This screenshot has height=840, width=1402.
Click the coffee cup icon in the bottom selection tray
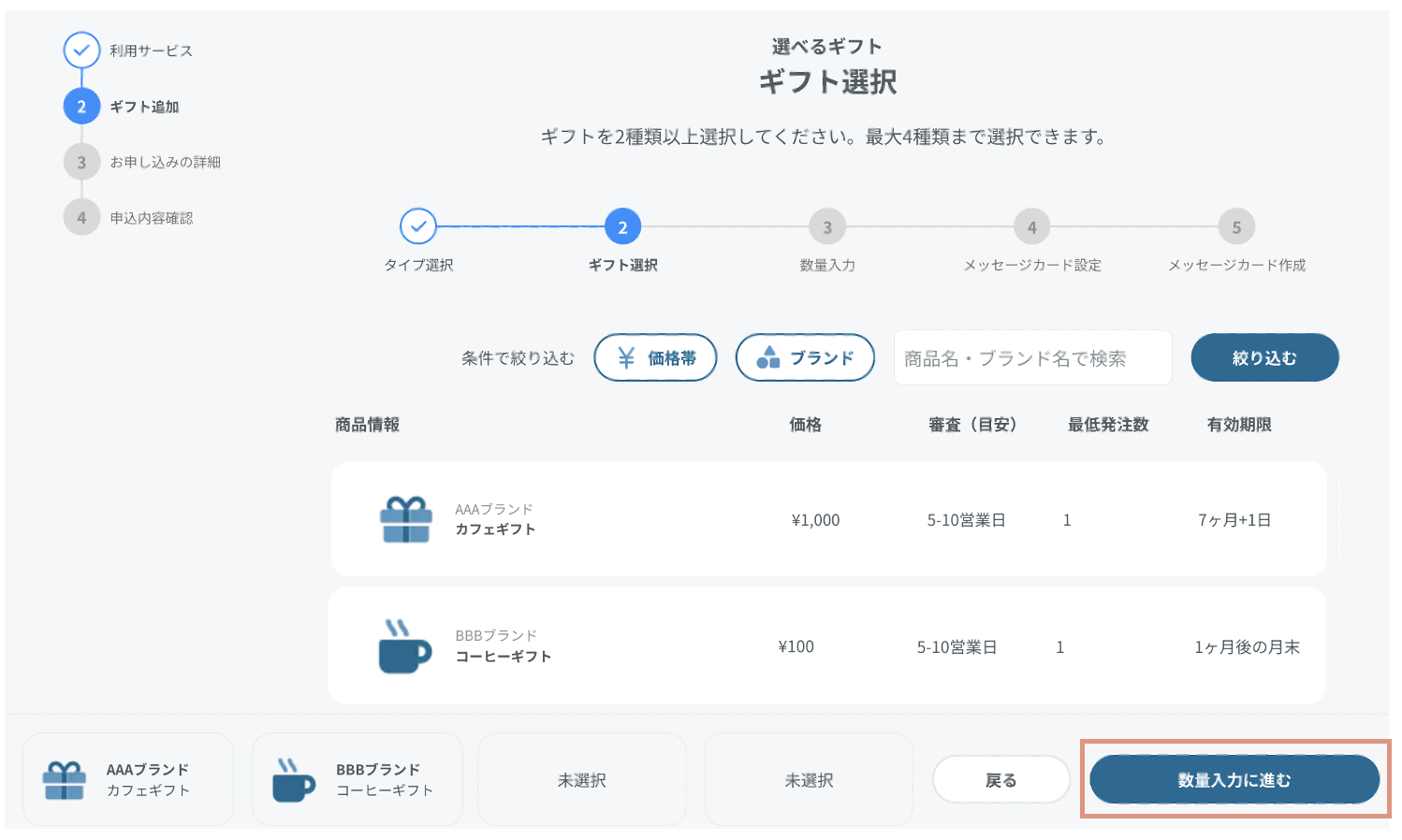[x=293, y=780]
